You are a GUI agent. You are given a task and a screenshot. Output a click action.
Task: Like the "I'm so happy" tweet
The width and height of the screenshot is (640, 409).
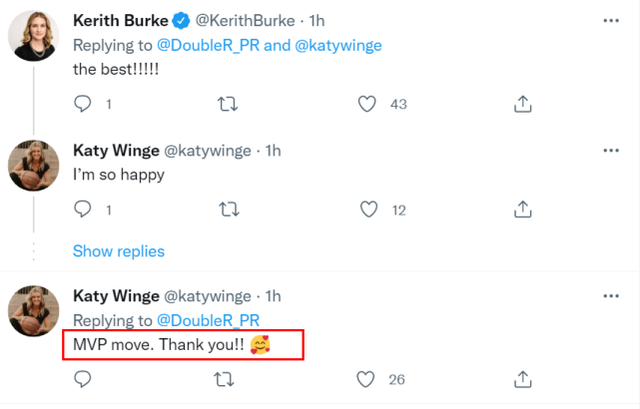tap(369, 209)
